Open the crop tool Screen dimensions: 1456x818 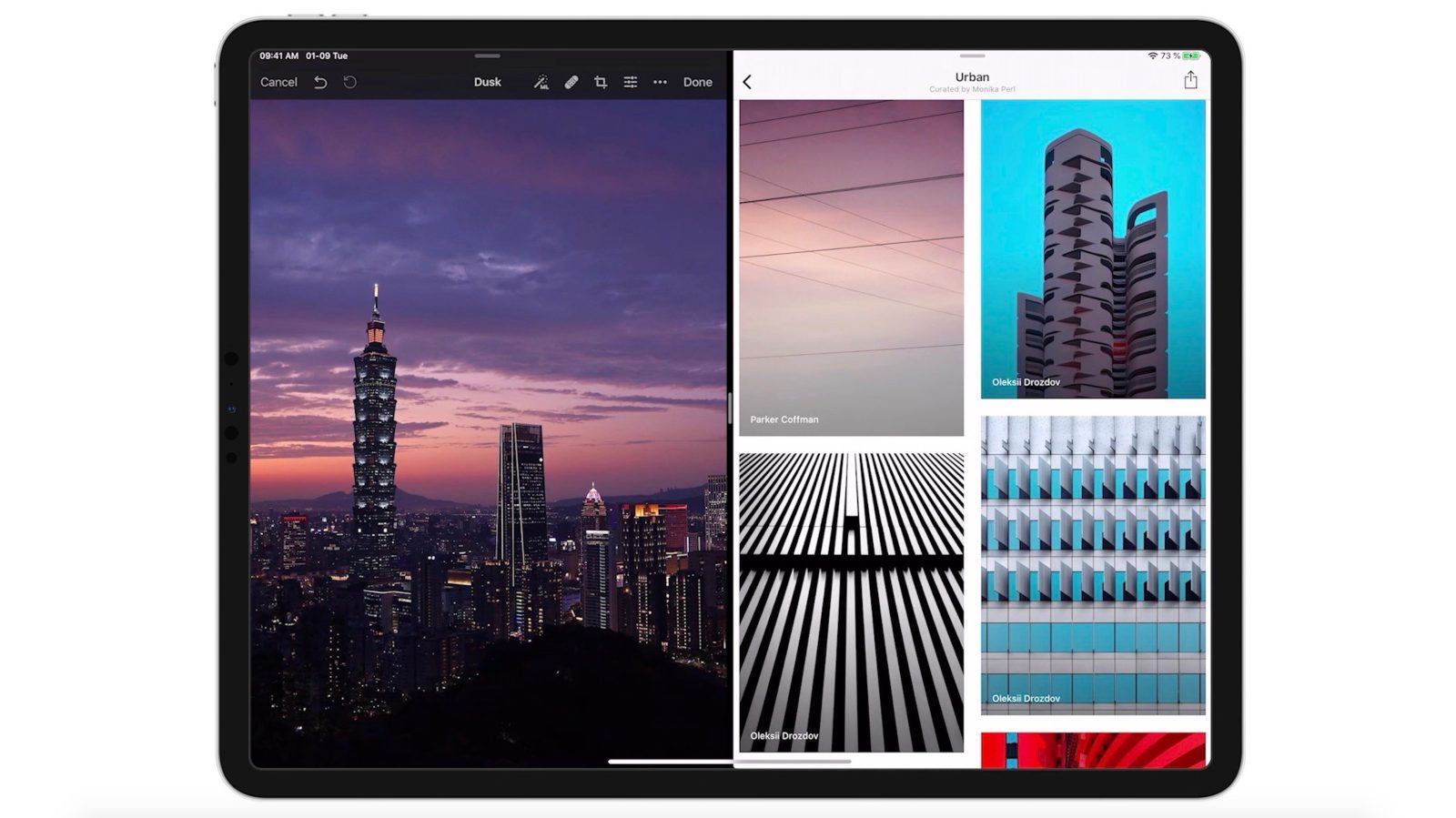(x=601, y=82)
